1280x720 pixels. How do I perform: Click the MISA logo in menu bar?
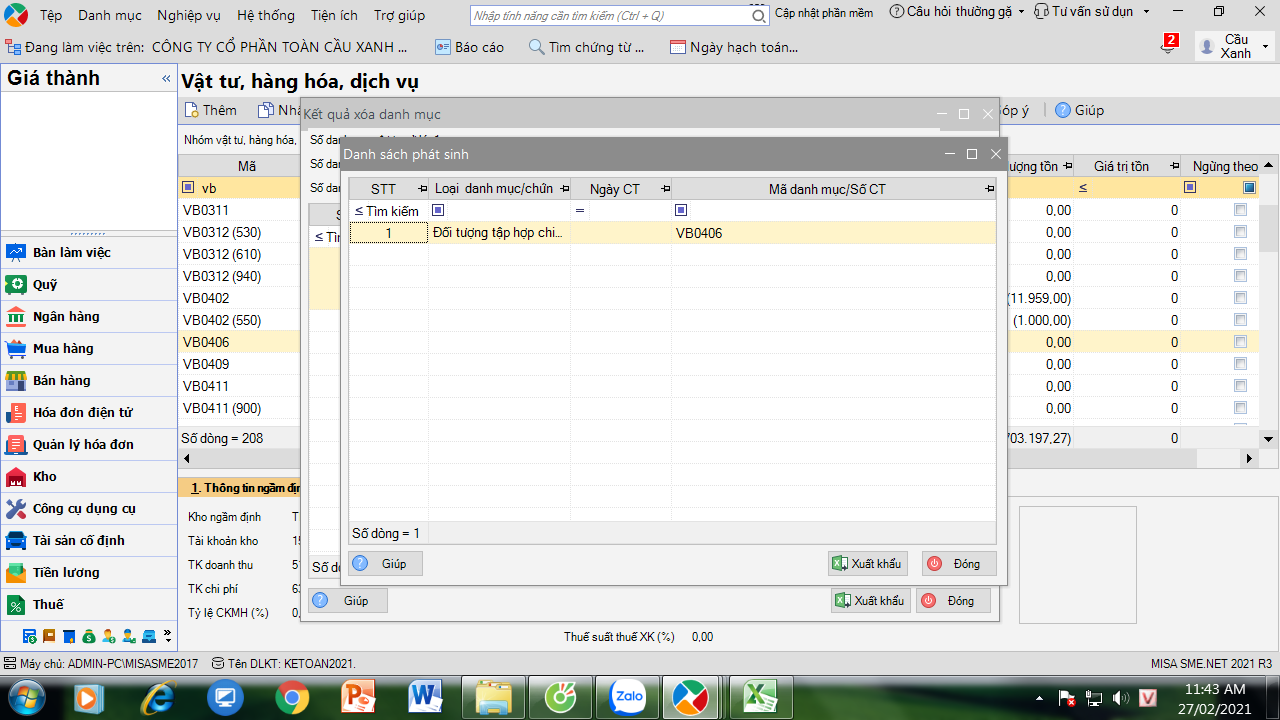[16, 15]
